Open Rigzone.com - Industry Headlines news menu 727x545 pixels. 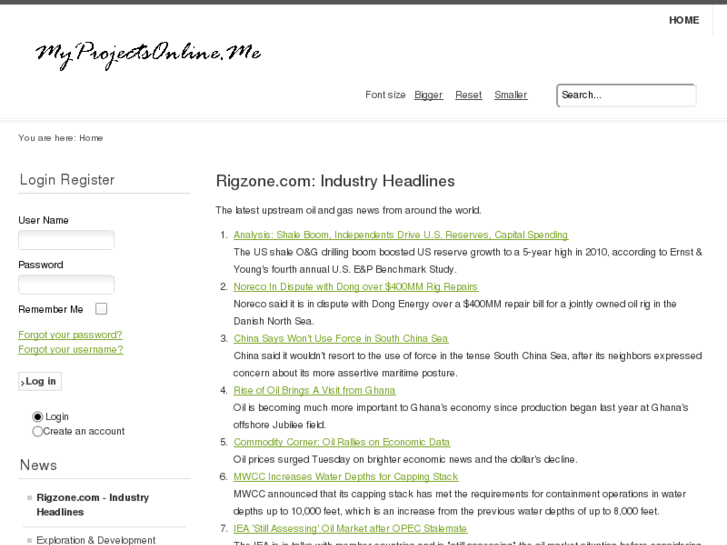tap(93, 505)
